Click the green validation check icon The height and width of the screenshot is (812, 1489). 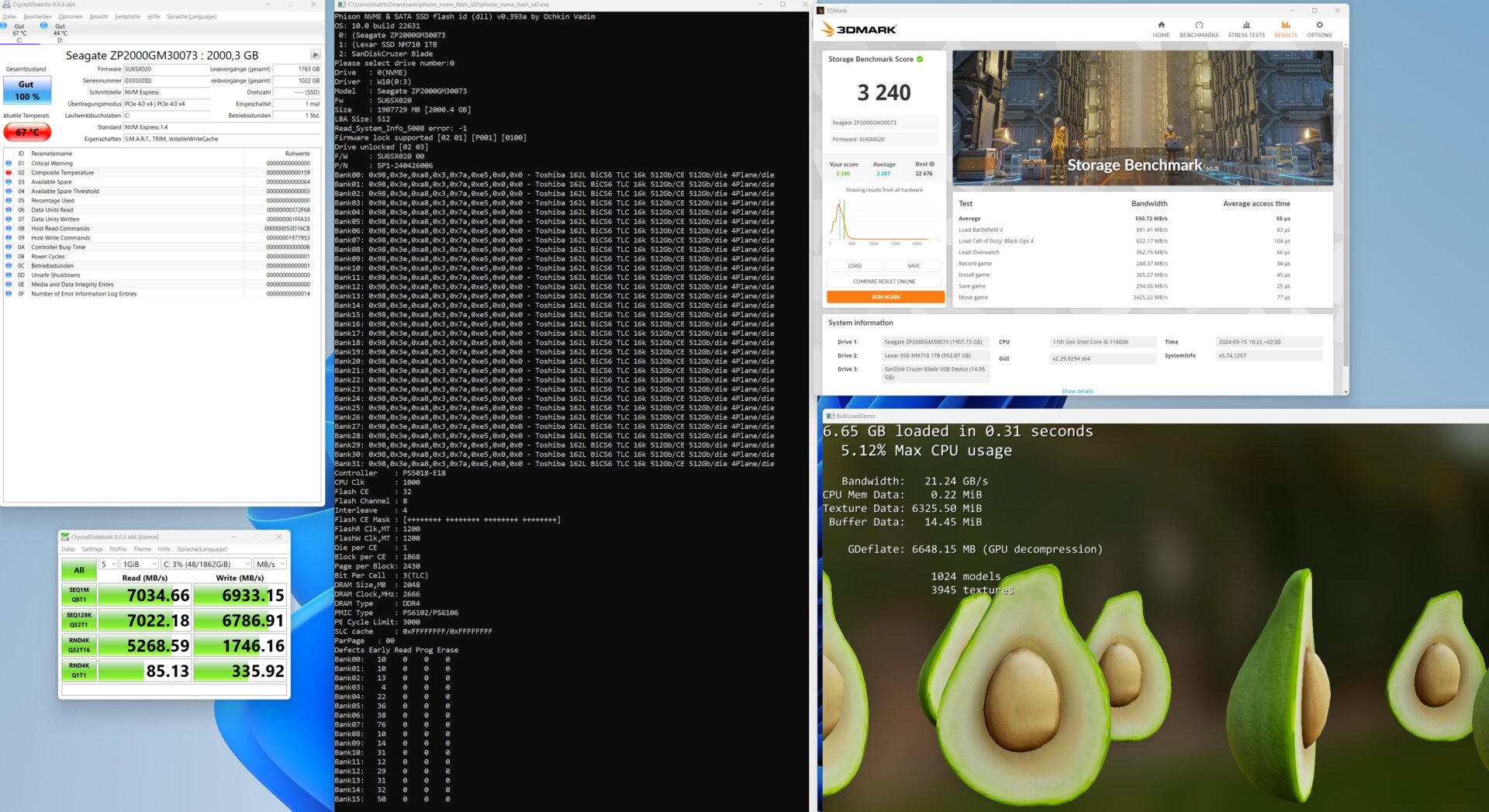tap(921, 59)
